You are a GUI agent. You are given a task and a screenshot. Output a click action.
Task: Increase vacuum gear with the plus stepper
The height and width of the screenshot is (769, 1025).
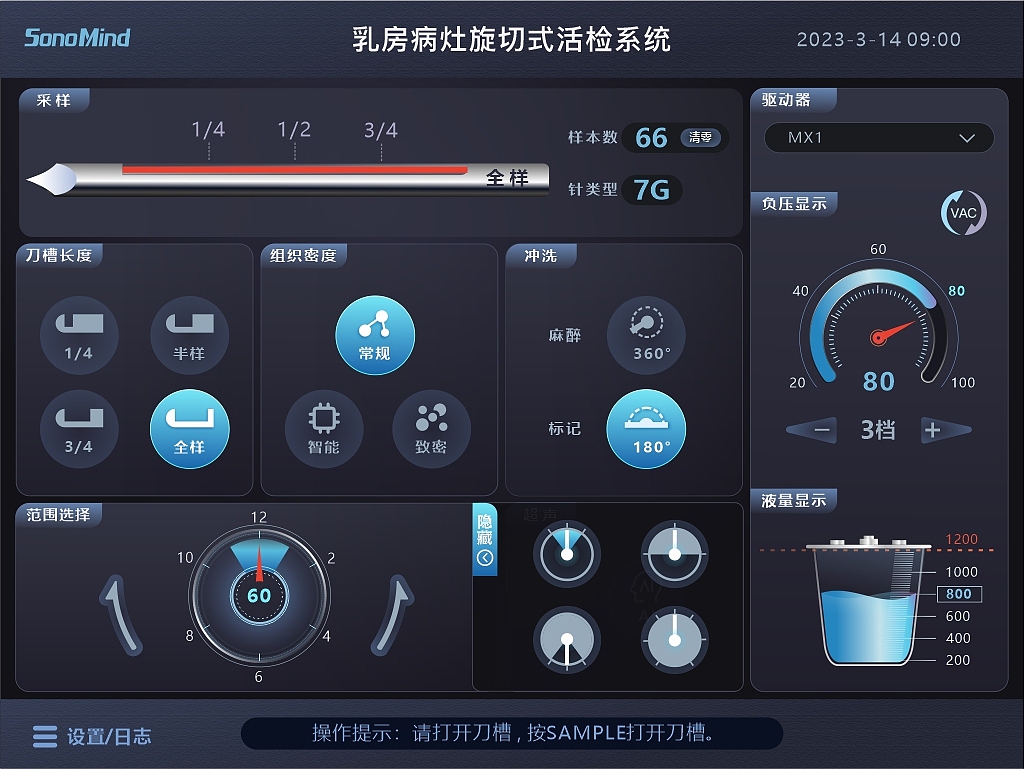pyautogui.click(x=941, y=429)
